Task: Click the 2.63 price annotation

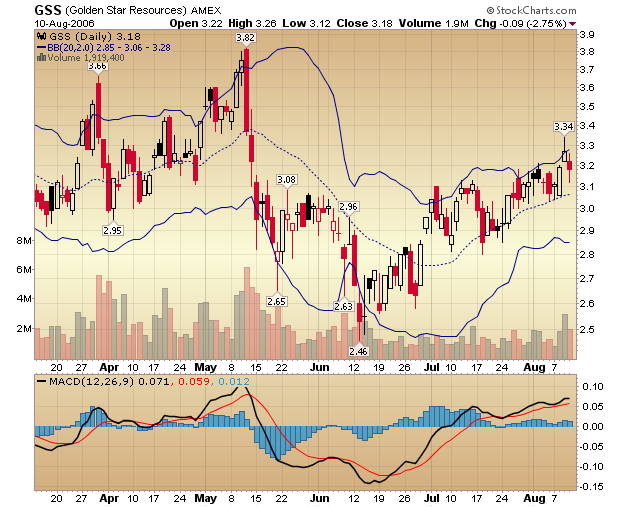Action: 343,306
